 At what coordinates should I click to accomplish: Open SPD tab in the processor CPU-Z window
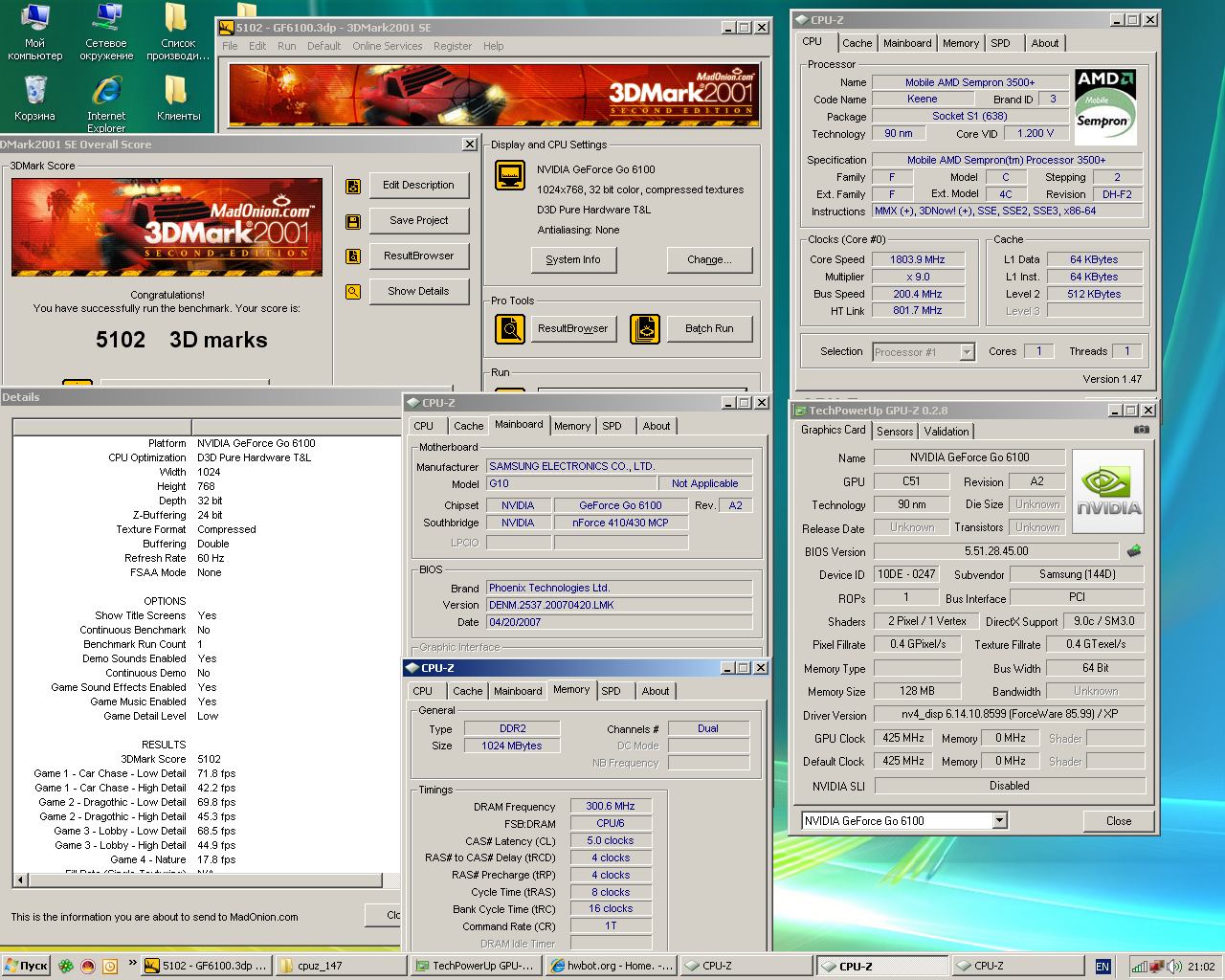(x=1000, y=43)
